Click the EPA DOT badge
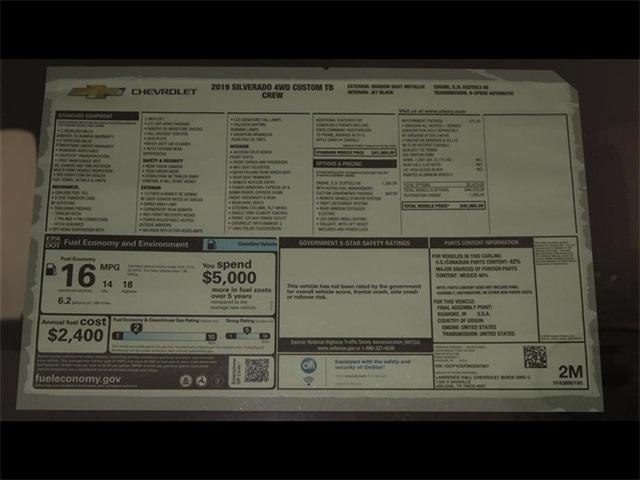The width and height of the screenshot is (640, 480). (52, 243)
